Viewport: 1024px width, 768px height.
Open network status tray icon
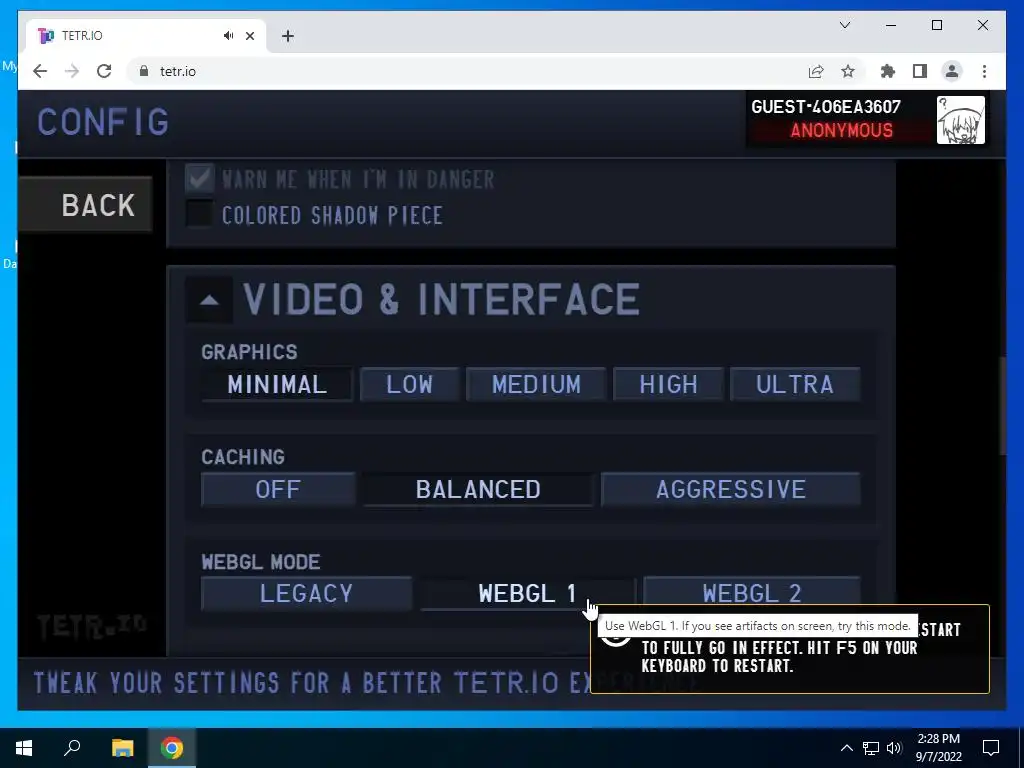871,748
